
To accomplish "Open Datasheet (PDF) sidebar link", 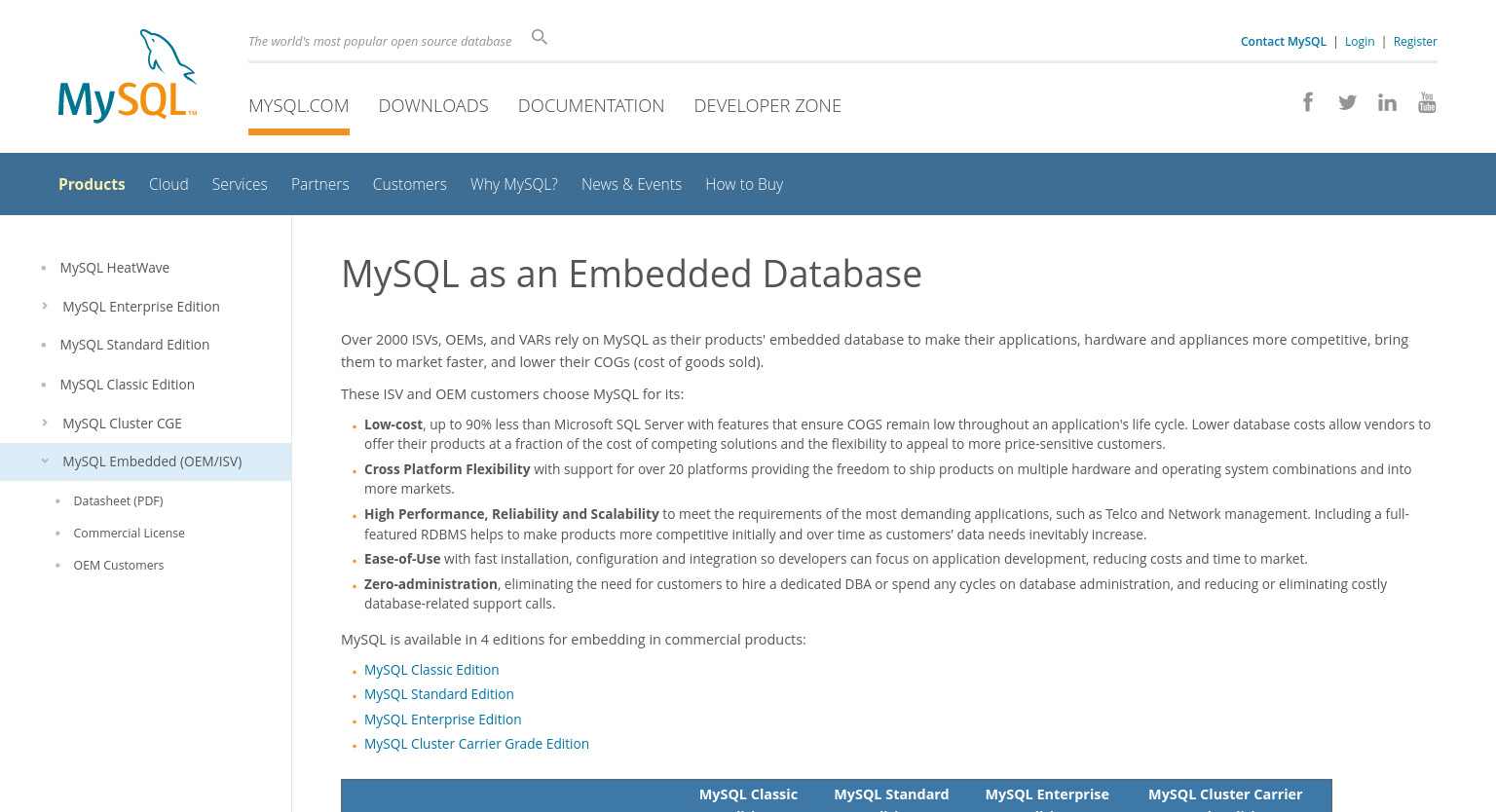I will coord(119,500).
